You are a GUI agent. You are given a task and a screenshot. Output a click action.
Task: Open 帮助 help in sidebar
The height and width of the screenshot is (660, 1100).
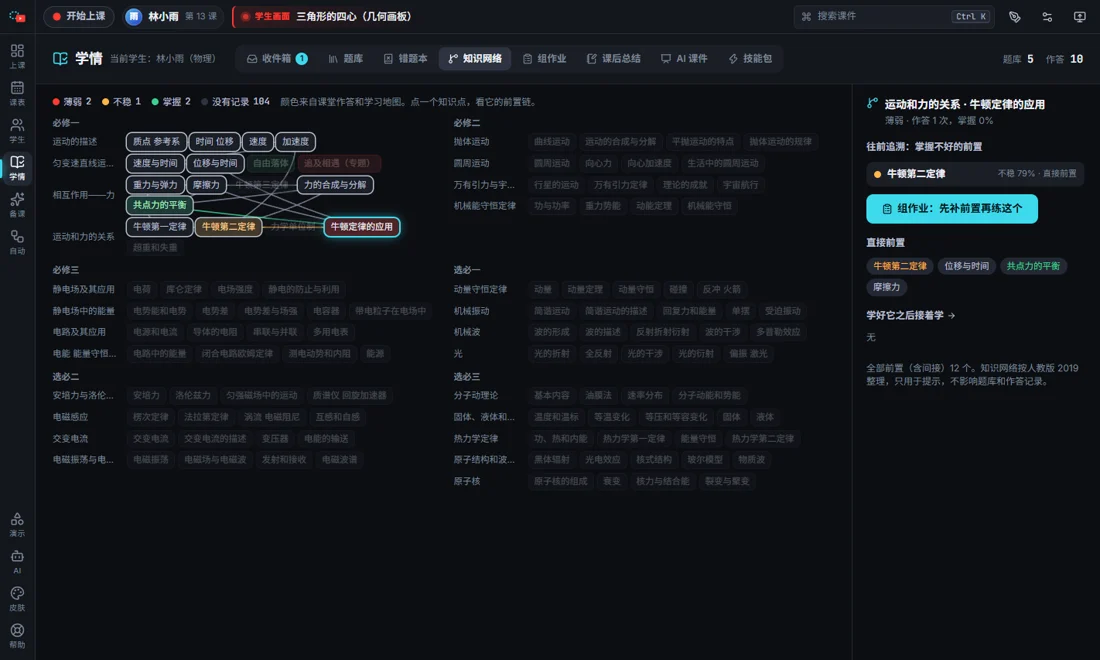coord(17,636)
